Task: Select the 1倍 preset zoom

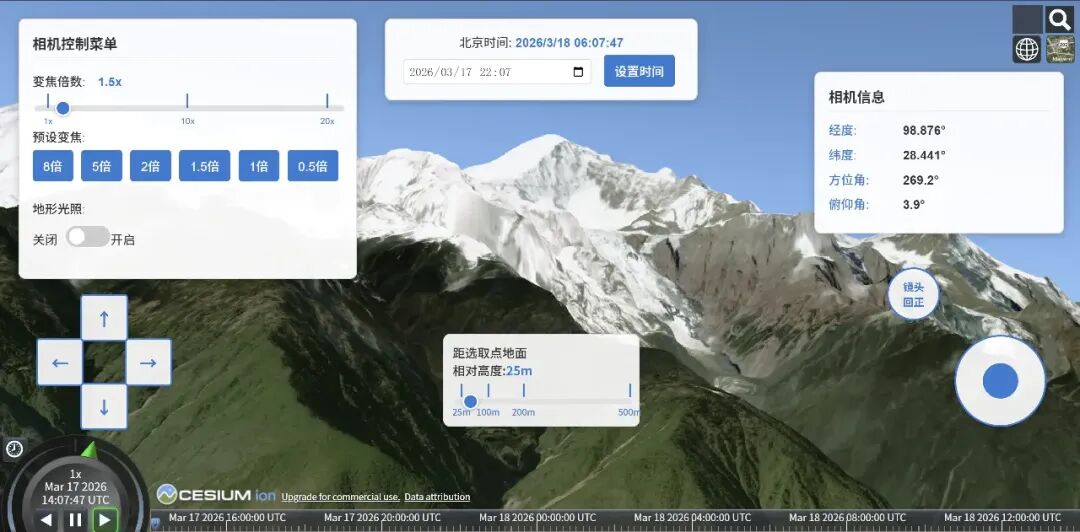Action: click(259, 166)
